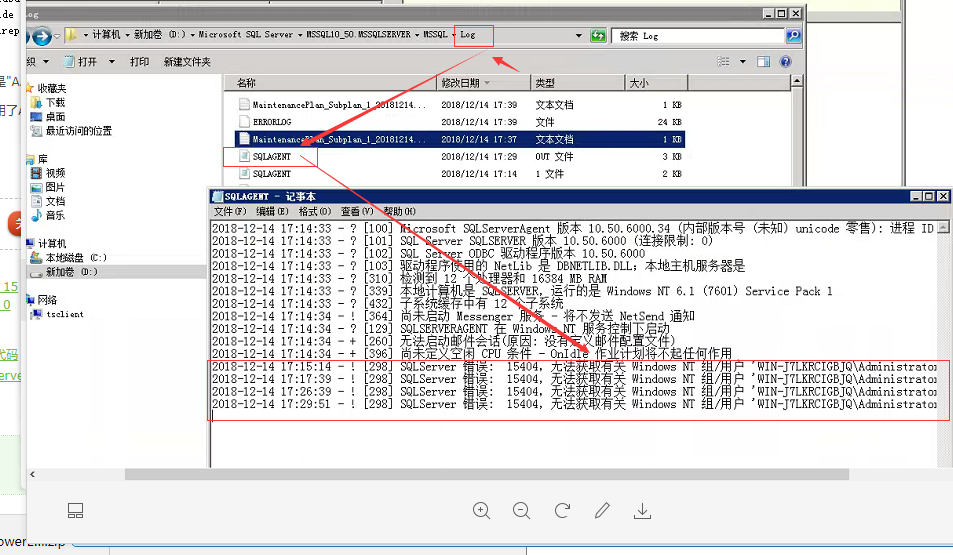
Task: Click the zoom in magnifier icon
Action: tap(482, 511)
